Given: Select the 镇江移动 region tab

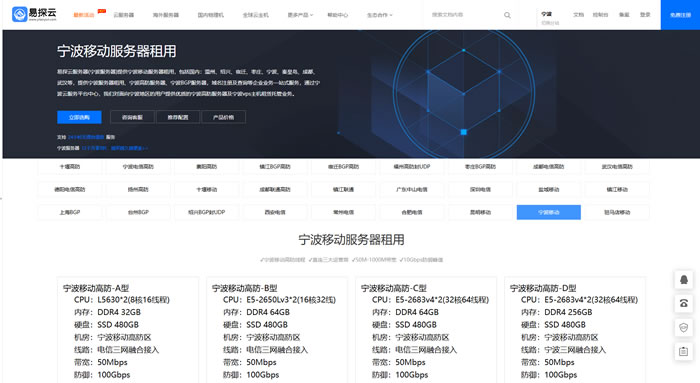Looking at the screenshot, I should point(617,189).
